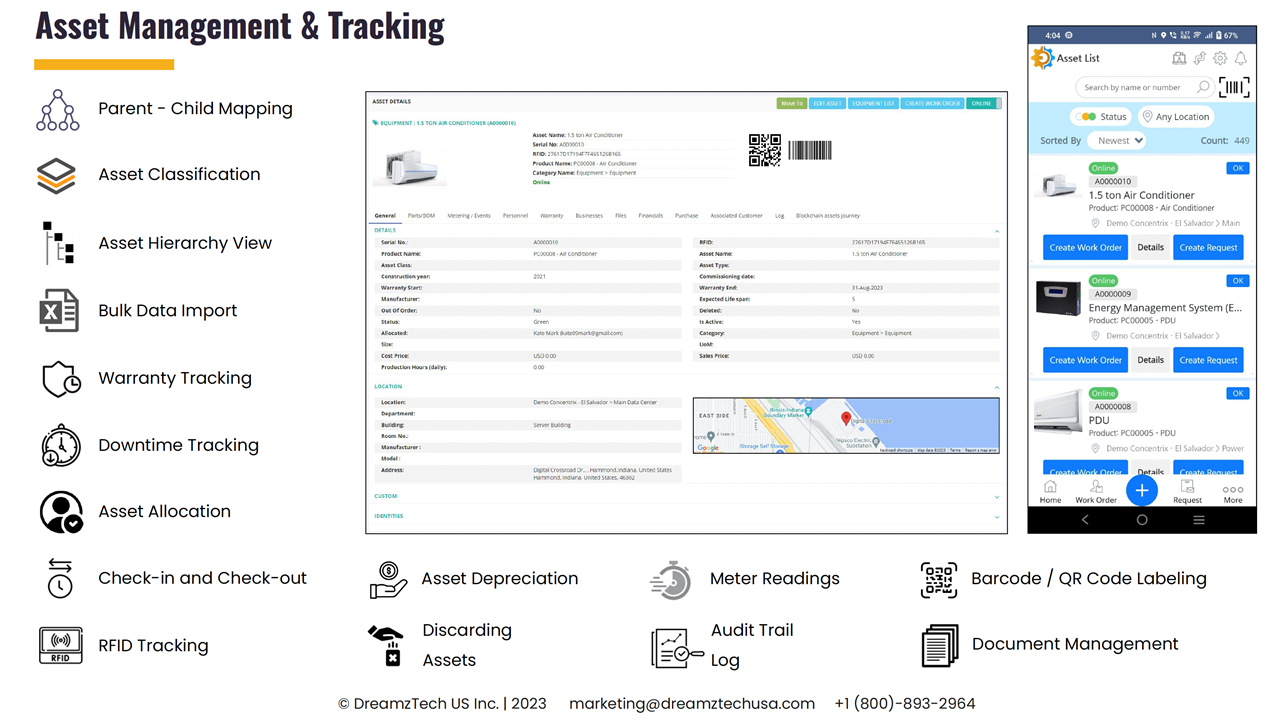The height and width of the screenshot is (720, 1280).
Task: Click the RFID Tracking icon
Action: pos(60,646)
